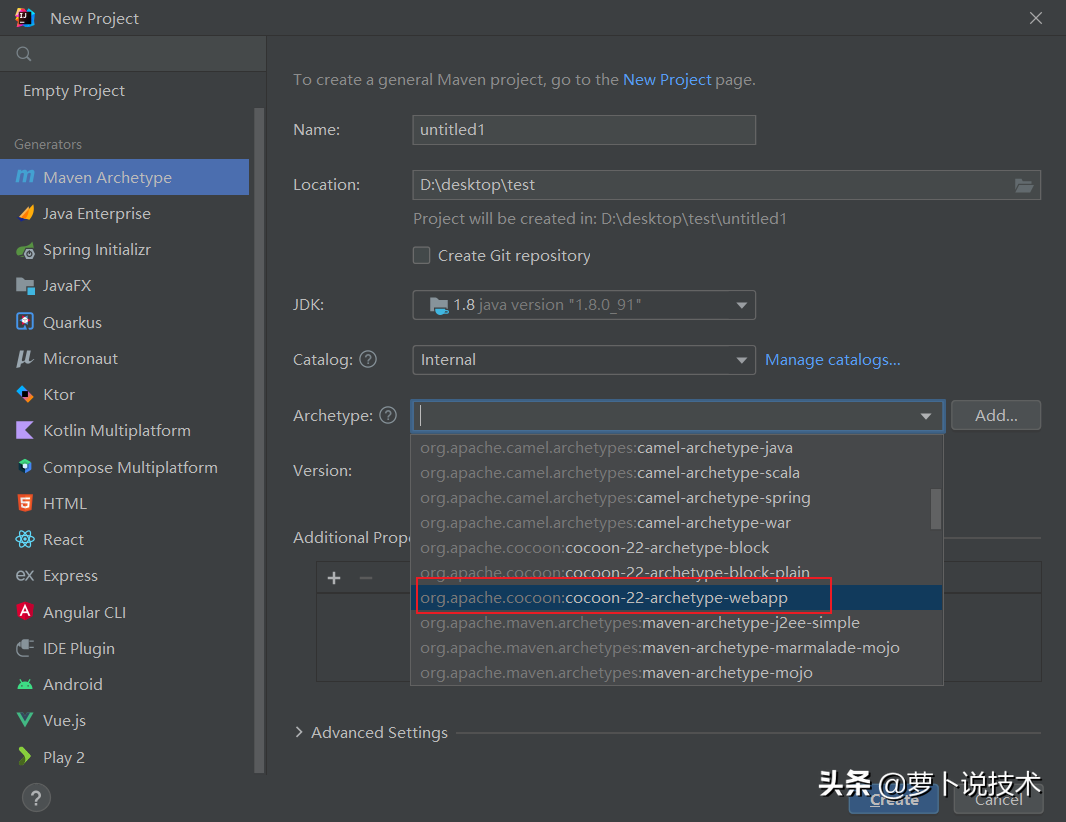Click the generator list scrollbar
The image size is (1066, 822).
[x=259, y=440]
